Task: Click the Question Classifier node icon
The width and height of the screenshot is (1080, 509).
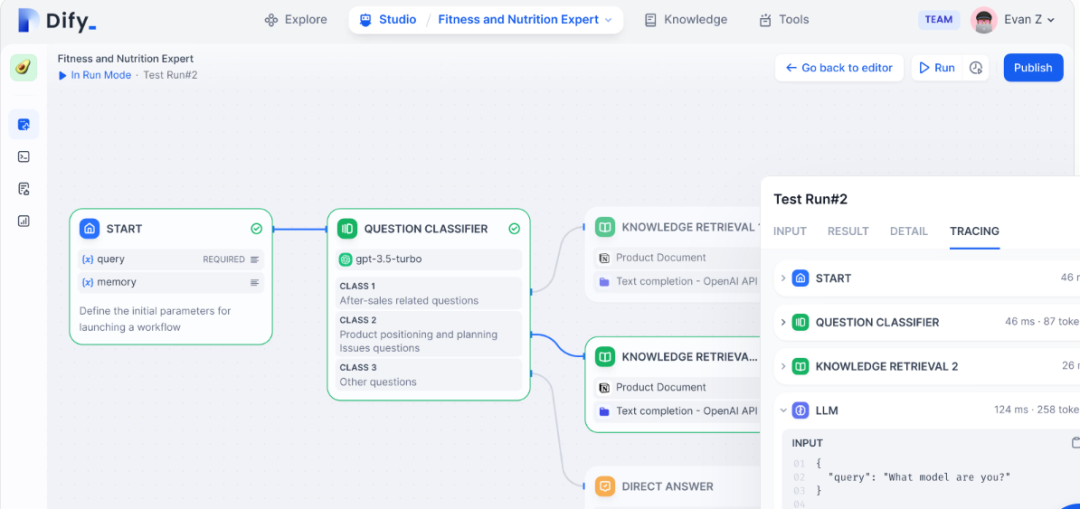Action: pyautogui.click(x=347, y=229)
